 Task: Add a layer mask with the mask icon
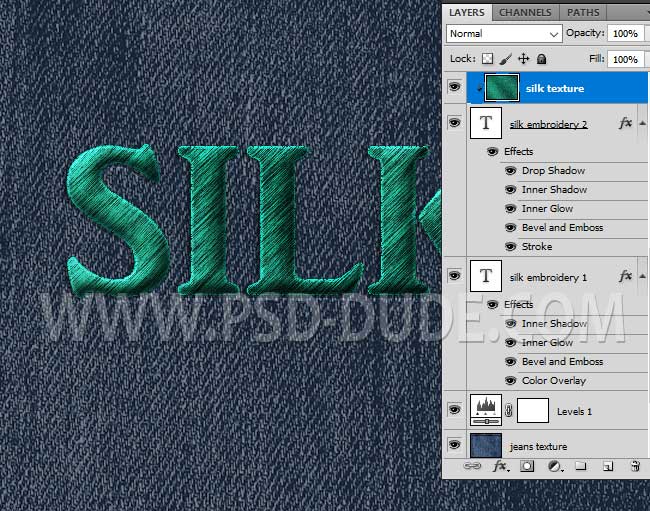[x=527, y=466]
